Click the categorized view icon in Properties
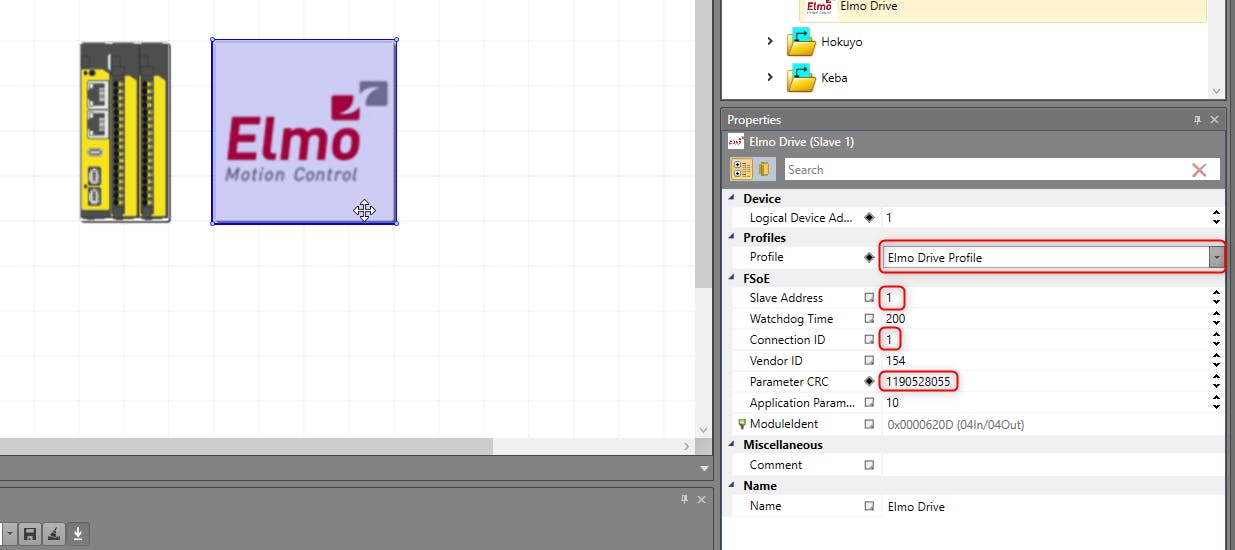1235x550 pixels. point(742,169)
